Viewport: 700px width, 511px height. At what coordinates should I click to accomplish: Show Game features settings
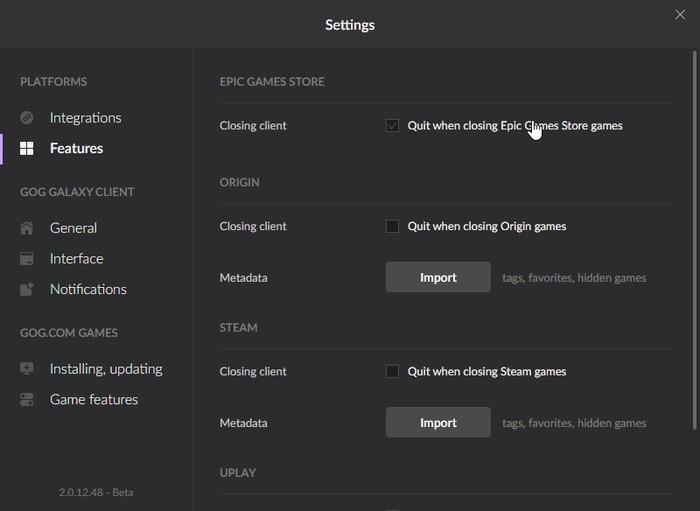click(94, 399)
